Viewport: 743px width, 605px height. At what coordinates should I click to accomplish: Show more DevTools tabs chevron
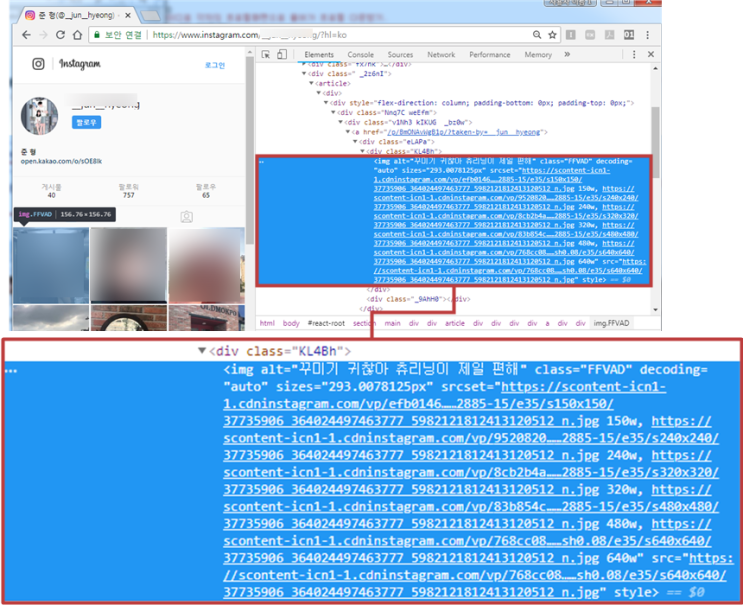pyautogui.click(x=567, y=54)
